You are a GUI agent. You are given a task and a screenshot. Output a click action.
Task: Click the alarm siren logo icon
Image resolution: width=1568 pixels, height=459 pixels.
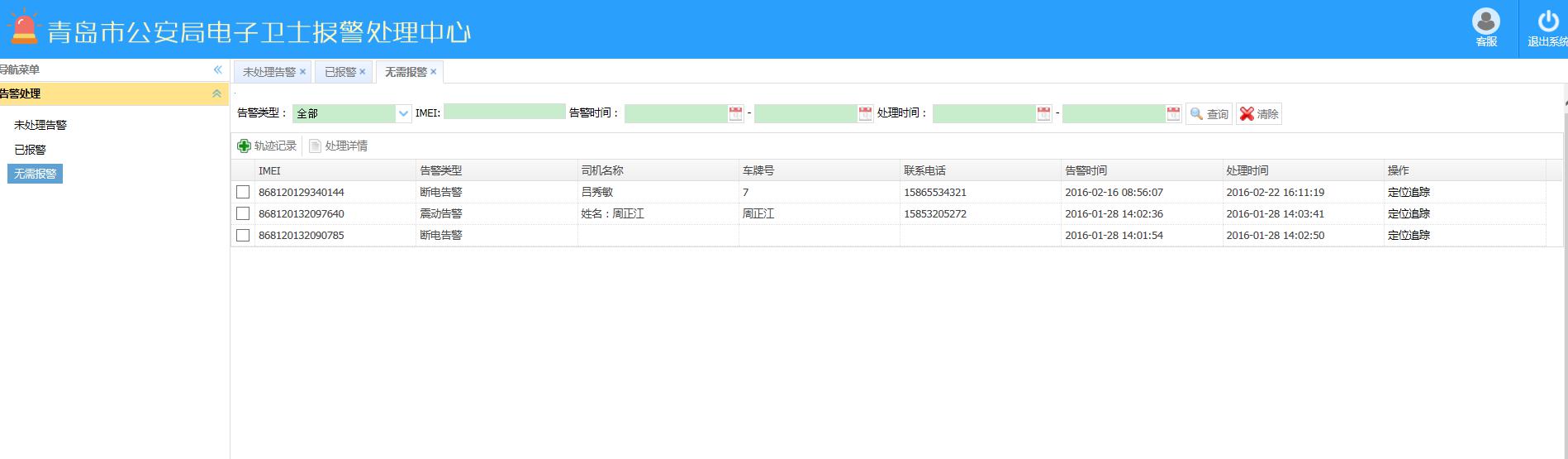[24, 27]
